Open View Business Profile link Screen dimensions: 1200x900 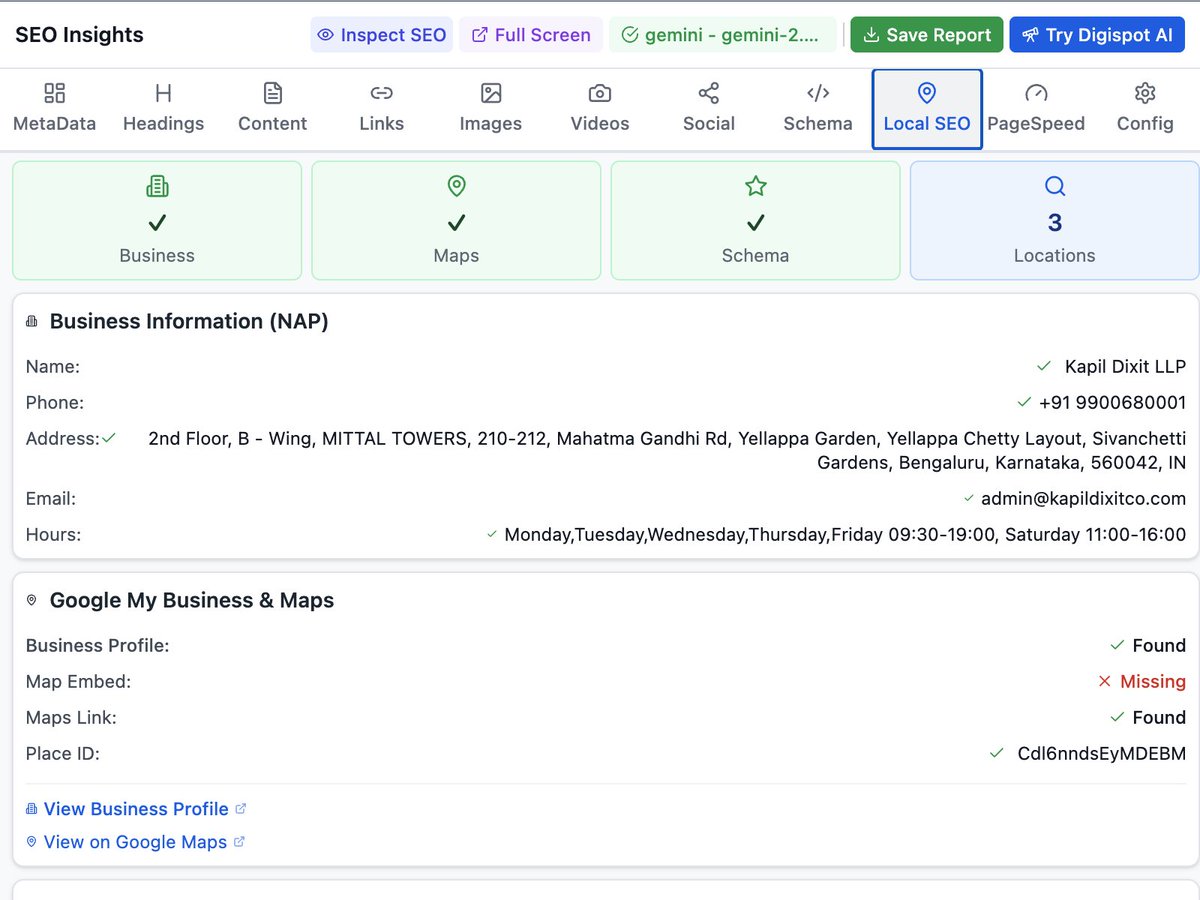point(137,809)
